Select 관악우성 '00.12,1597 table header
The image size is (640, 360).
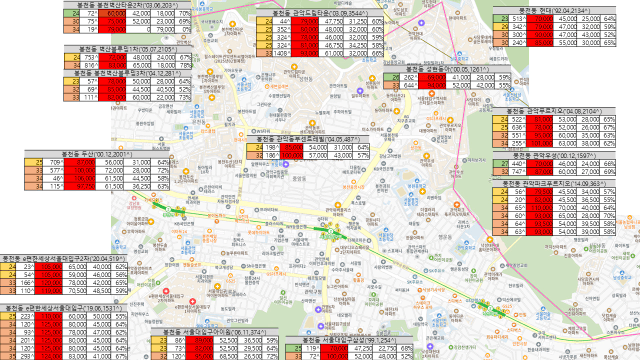tap(554, 156)
